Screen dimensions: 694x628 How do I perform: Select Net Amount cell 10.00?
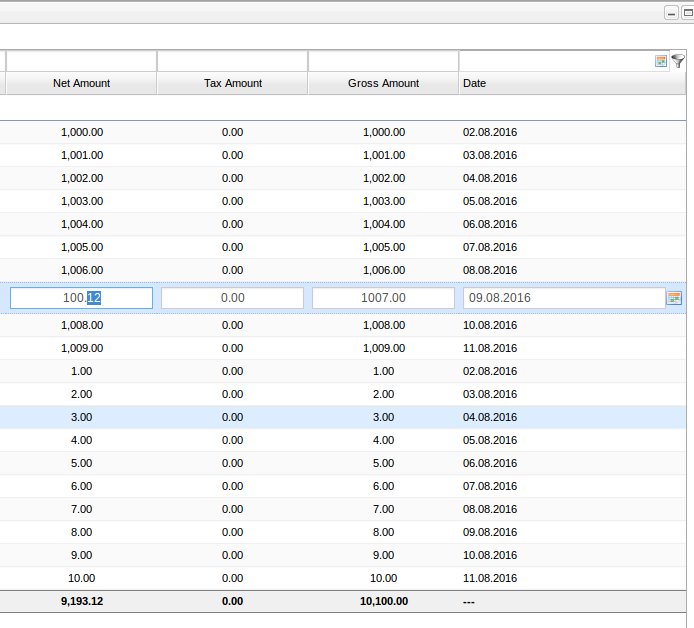pyautogui.click(x=81, y=578)
